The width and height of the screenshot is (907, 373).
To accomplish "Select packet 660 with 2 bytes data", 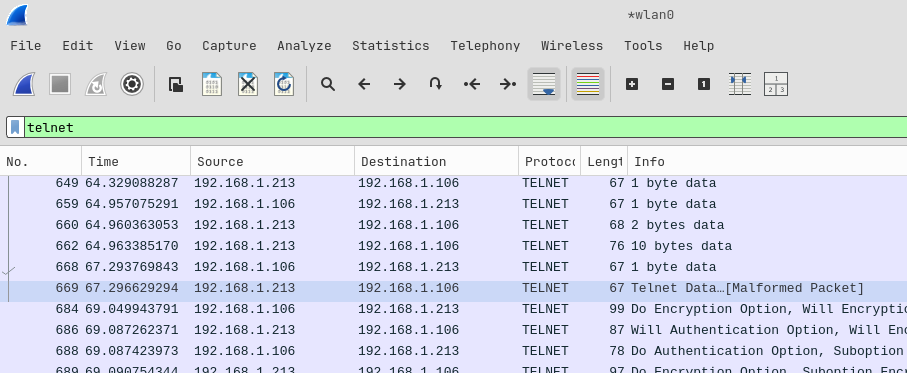I will click(454, 225).
